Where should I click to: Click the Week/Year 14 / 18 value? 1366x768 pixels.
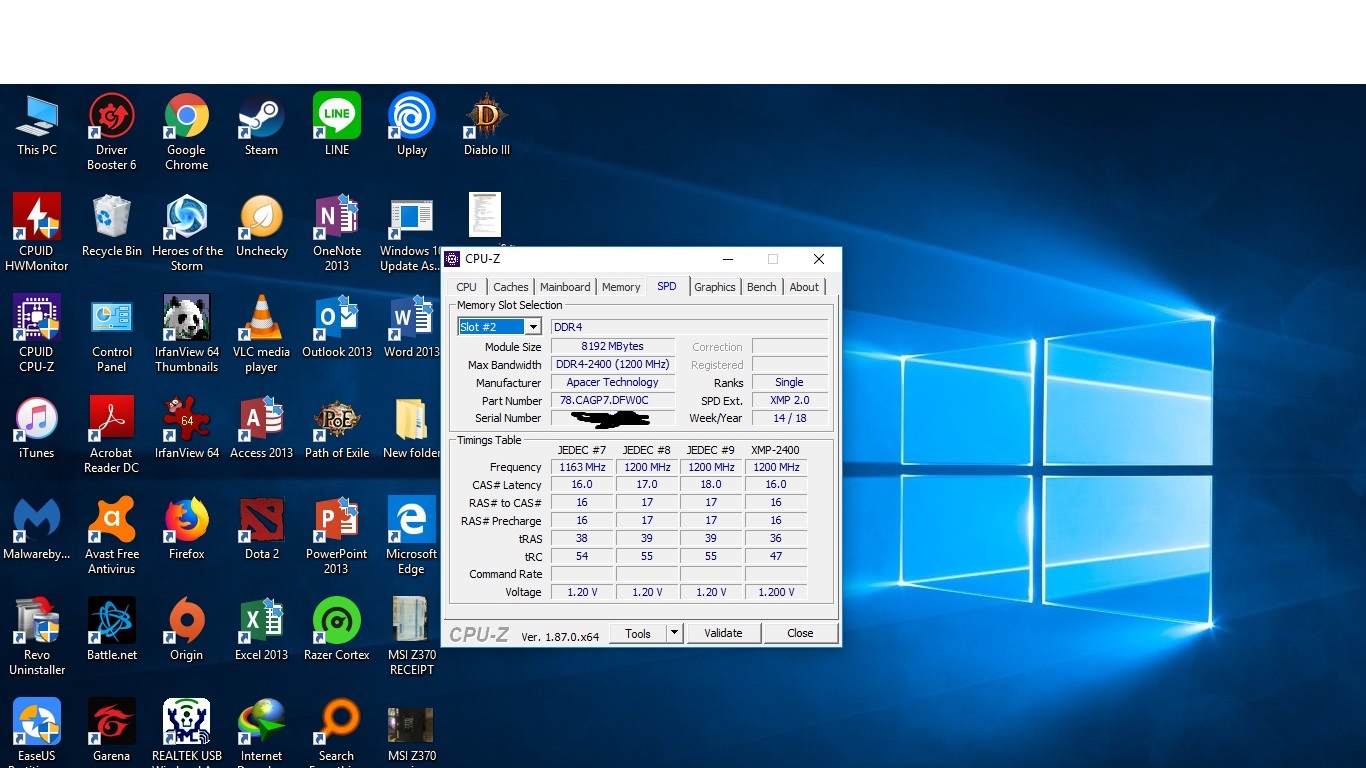tap(790, 419)
